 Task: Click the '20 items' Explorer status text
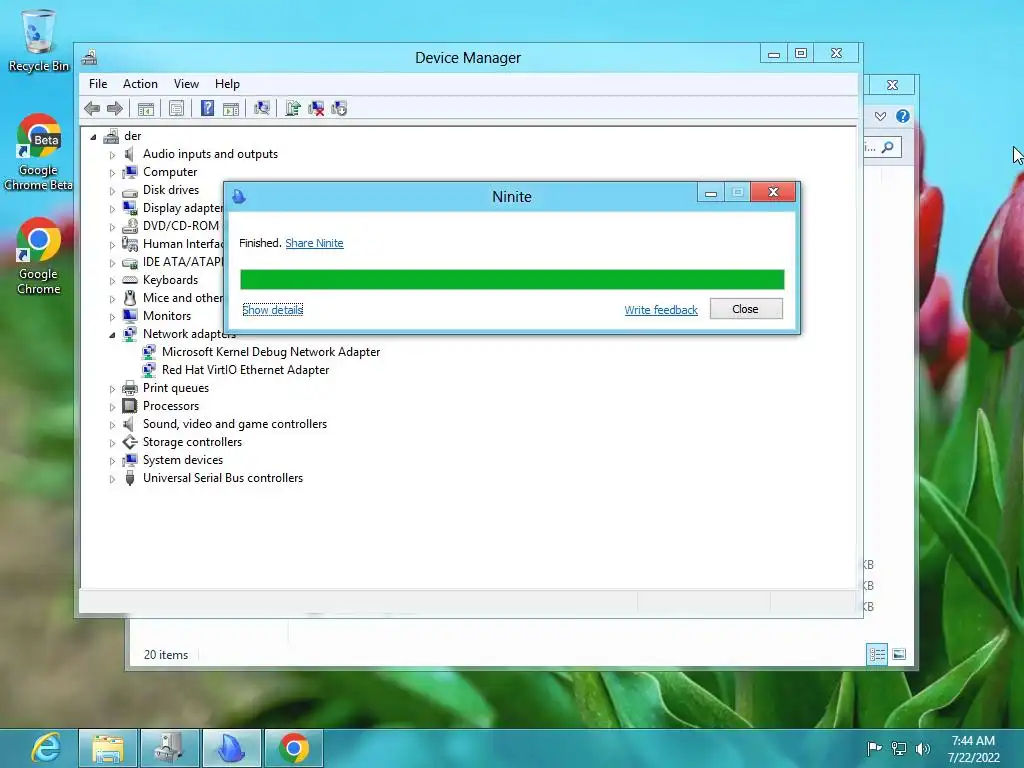[x=166, y=654]
